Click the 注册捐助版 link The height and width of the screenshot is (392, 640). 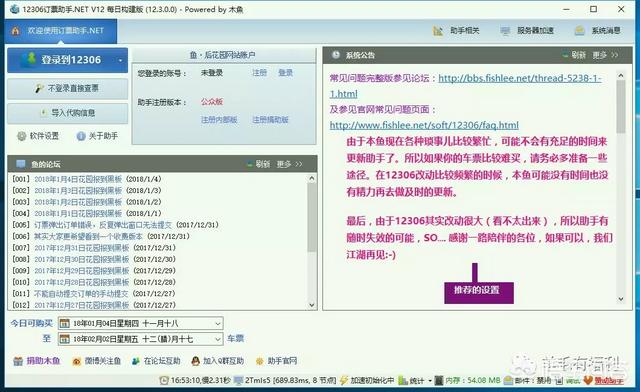tap(270, 120)
